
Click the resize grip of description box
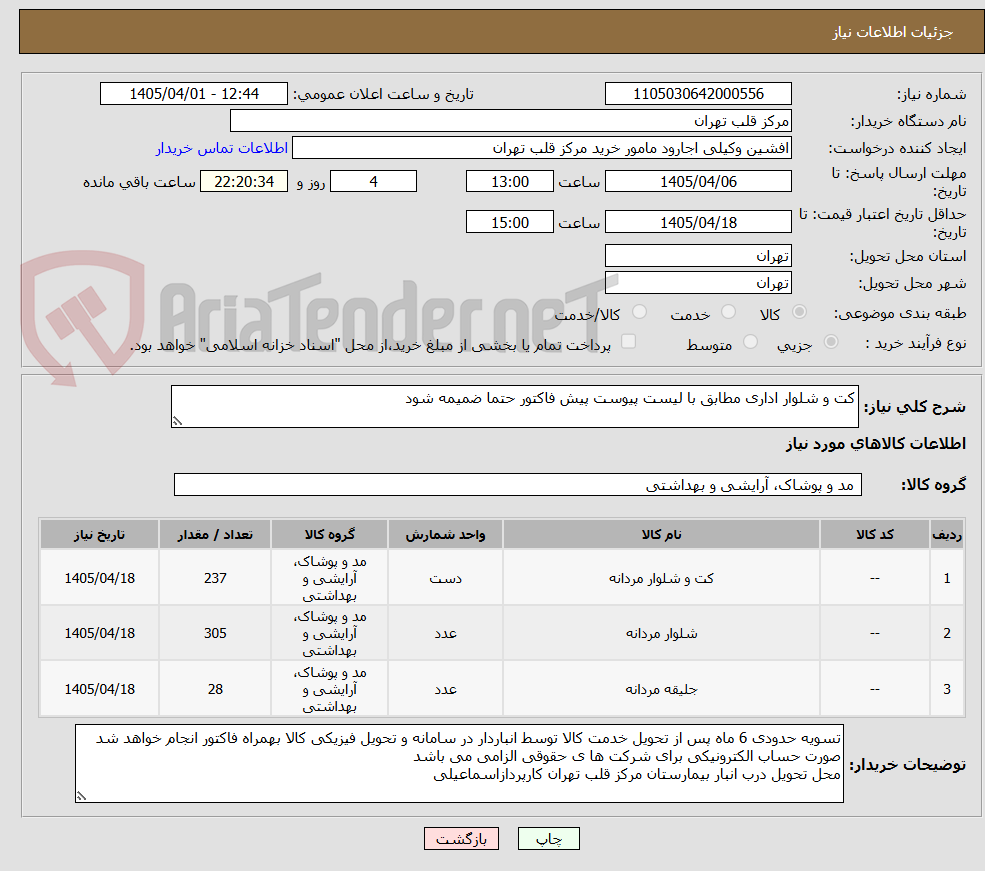(x=177, y=421)
